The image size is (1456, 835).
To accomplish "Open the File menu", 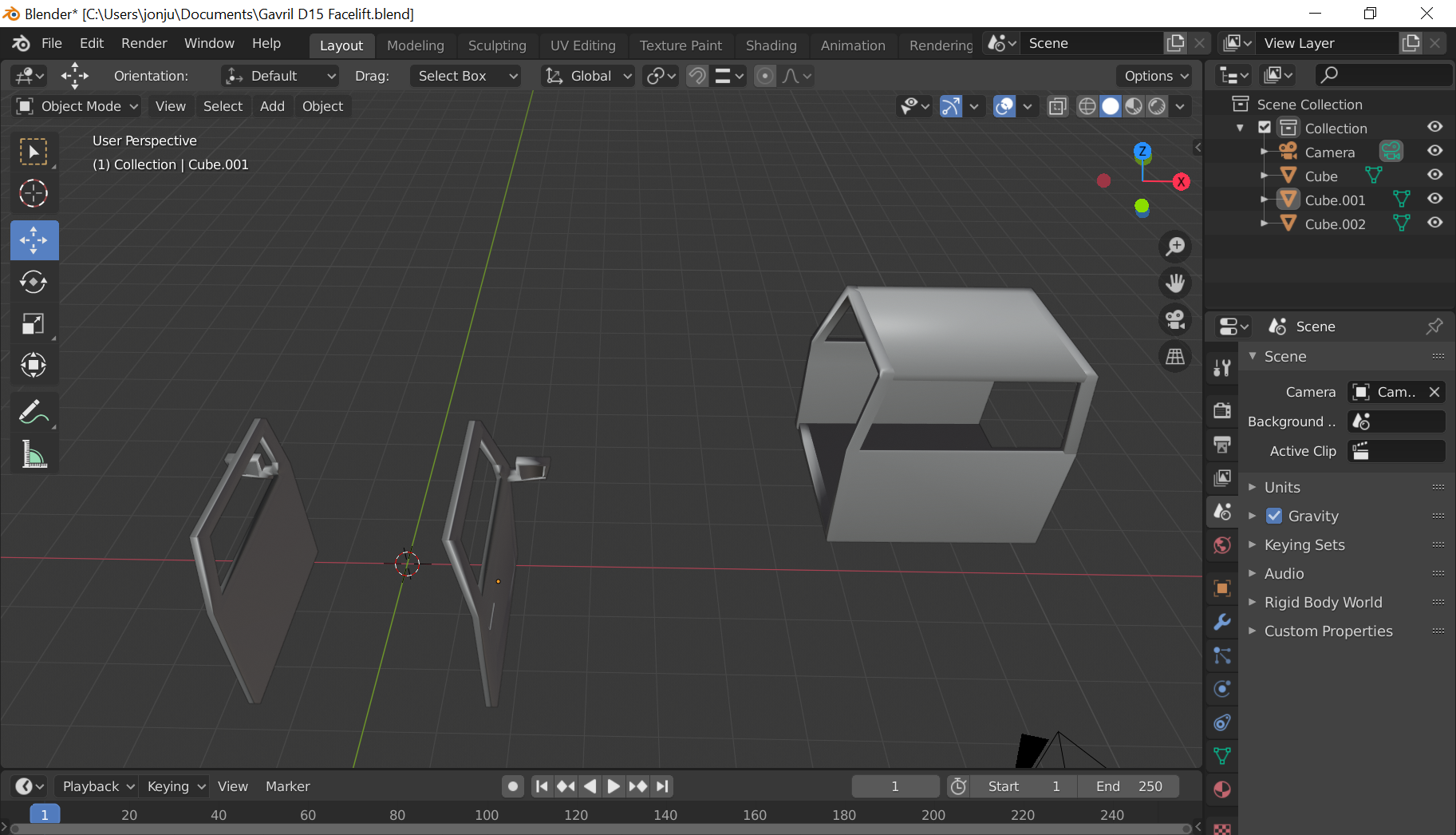I will 52,43.
